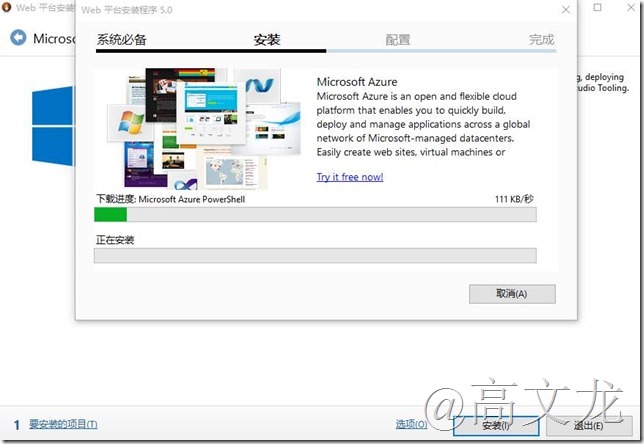Click the 正在安装 label
Image resolution: width=644 pixels, height=444 pixels.
click(115, 240)
